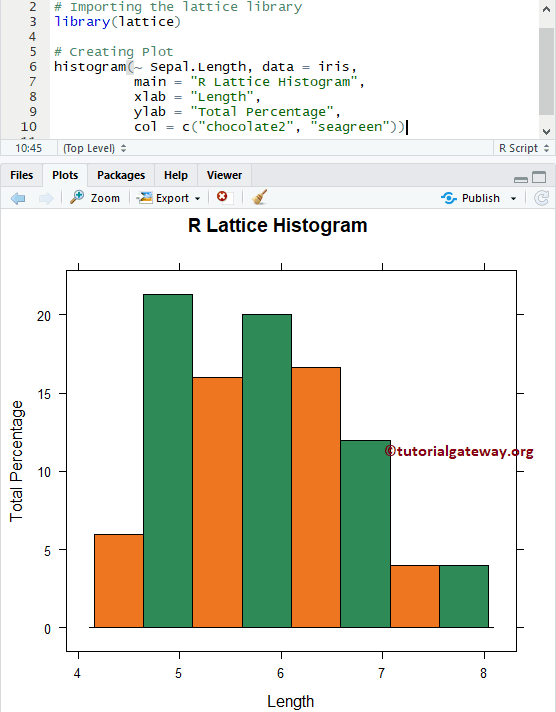Click the tallest green bar near 5

[x=168, y=461]
